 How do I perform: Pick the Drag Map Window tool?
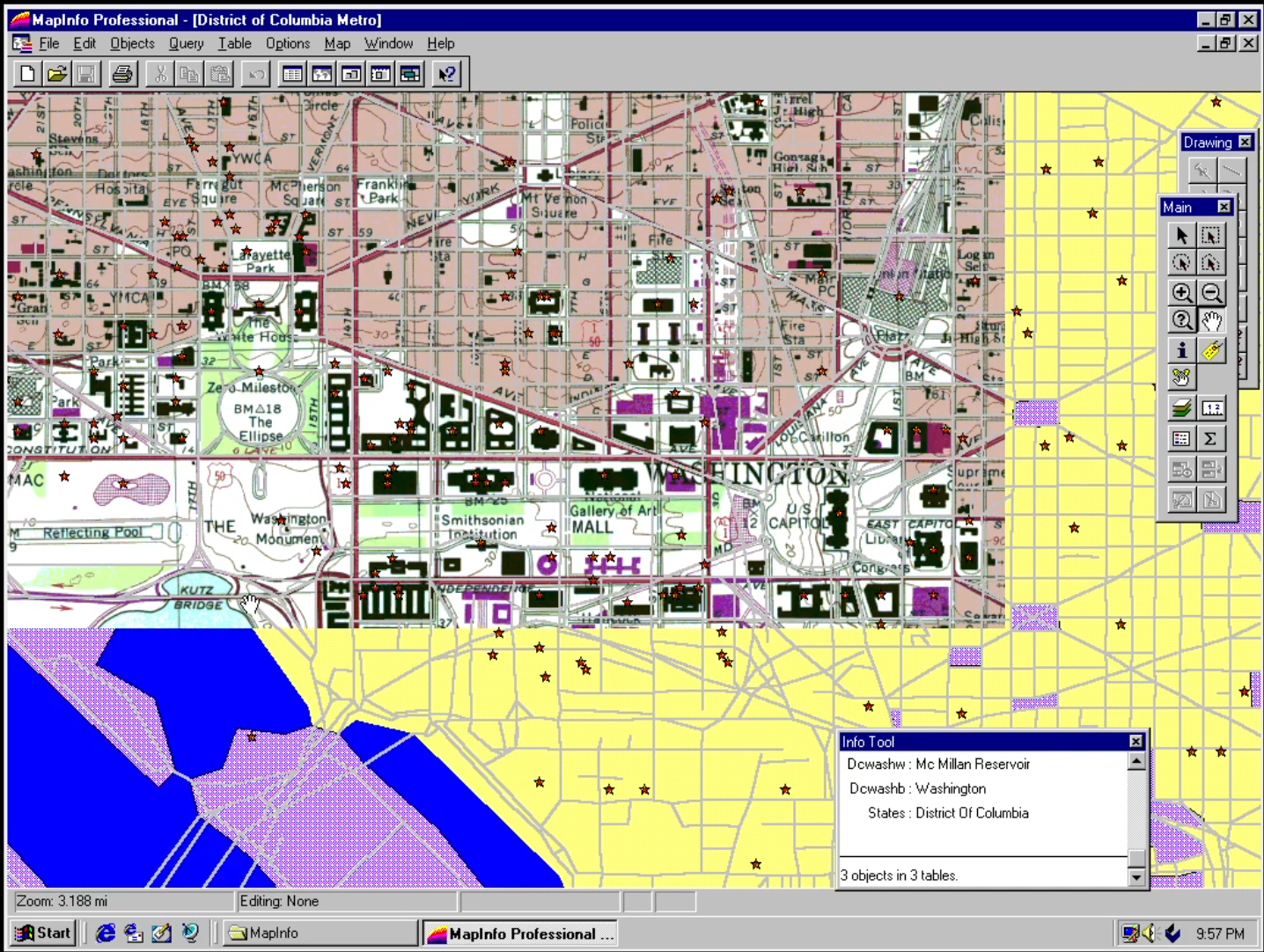point(1181,377)
